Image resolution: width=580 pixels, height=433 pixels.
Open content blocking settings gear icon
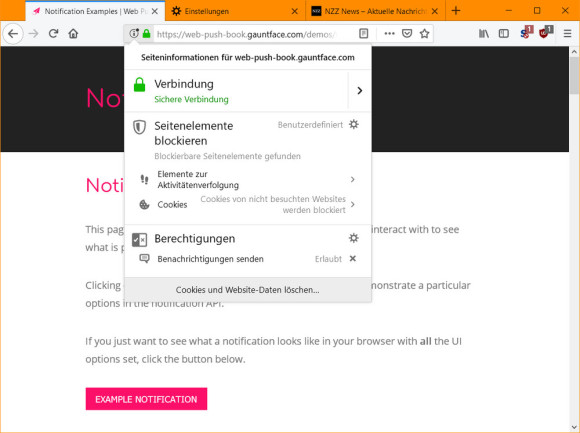354,124
